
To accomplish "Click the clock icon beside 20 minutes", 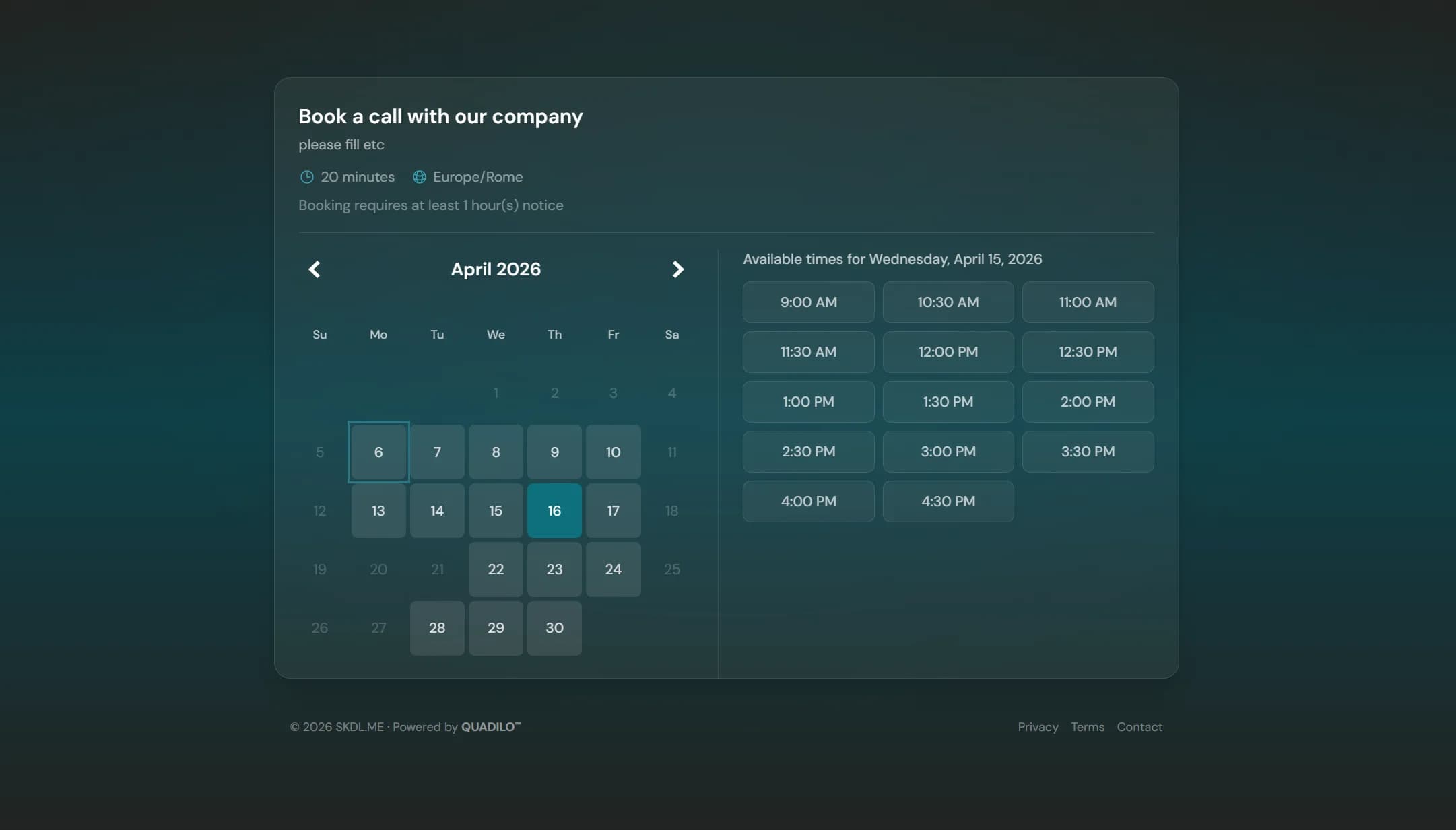I will coord(306,177).
